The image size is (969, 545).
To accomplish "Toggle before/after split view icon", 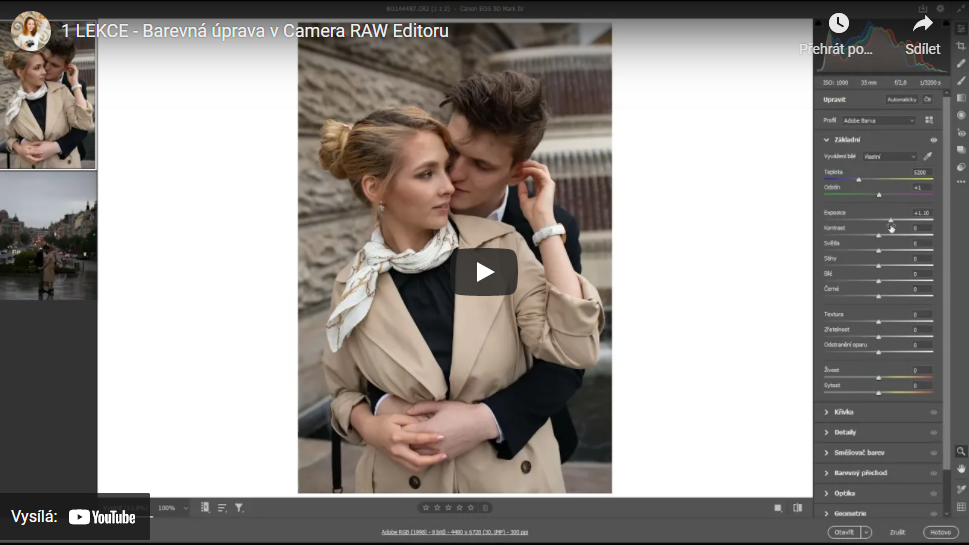I will [798, 508].
